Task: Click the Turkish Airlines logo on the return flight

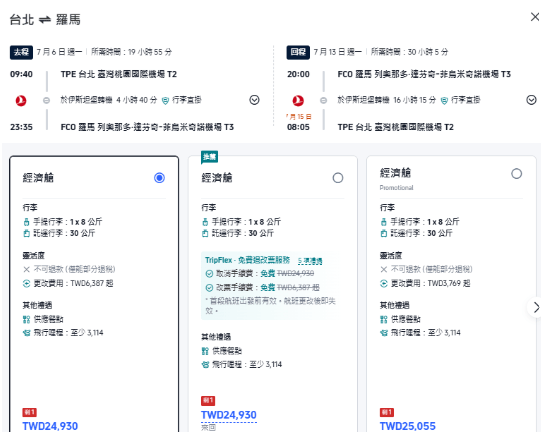Action: coord(298,100)
